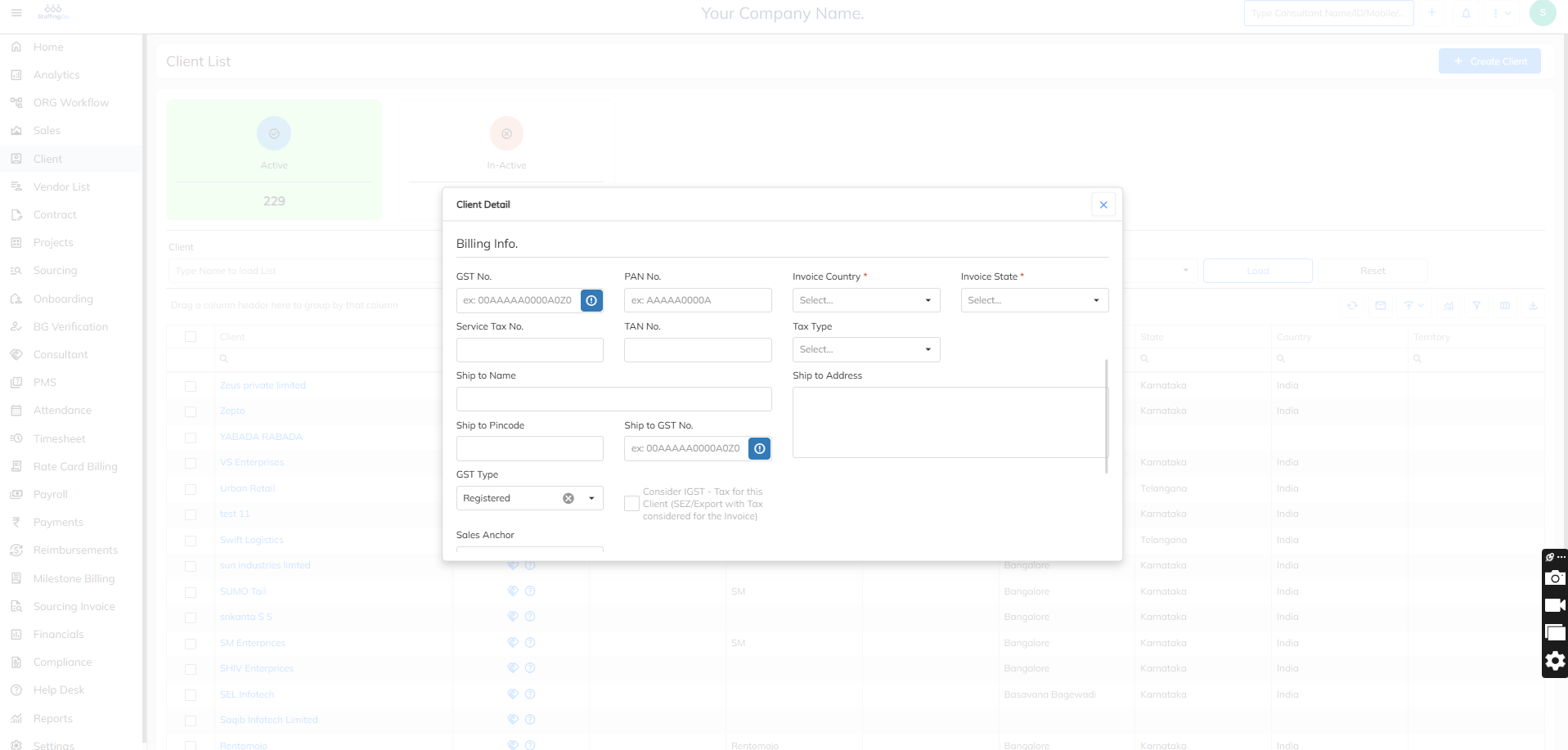The image size is (1568, 750).
Task: Clear the Registered GST Type value
Action: pyautogui.click(x=568, y=498)
